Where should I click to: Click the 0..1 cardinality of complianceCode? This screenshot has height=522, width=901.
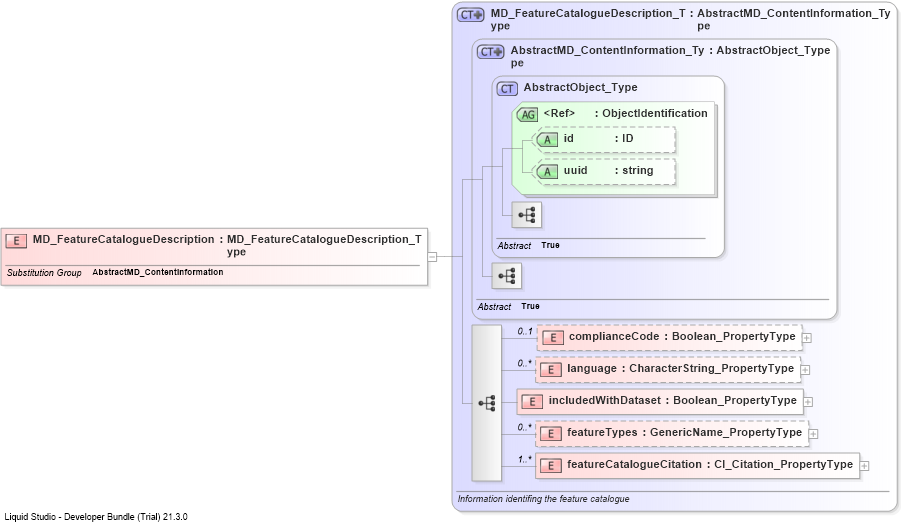click(525, 332)
